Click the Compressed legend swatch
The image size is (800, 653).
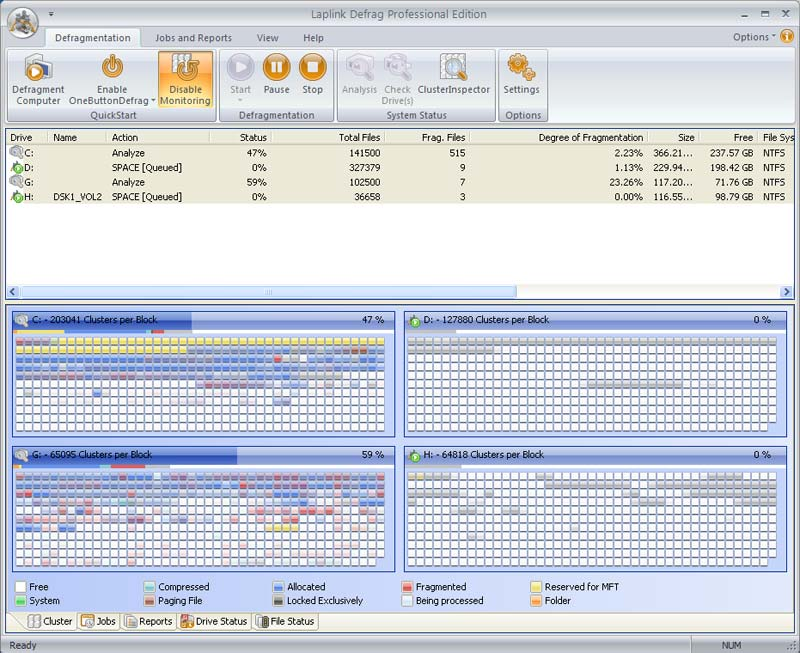[x=149, y=587]
